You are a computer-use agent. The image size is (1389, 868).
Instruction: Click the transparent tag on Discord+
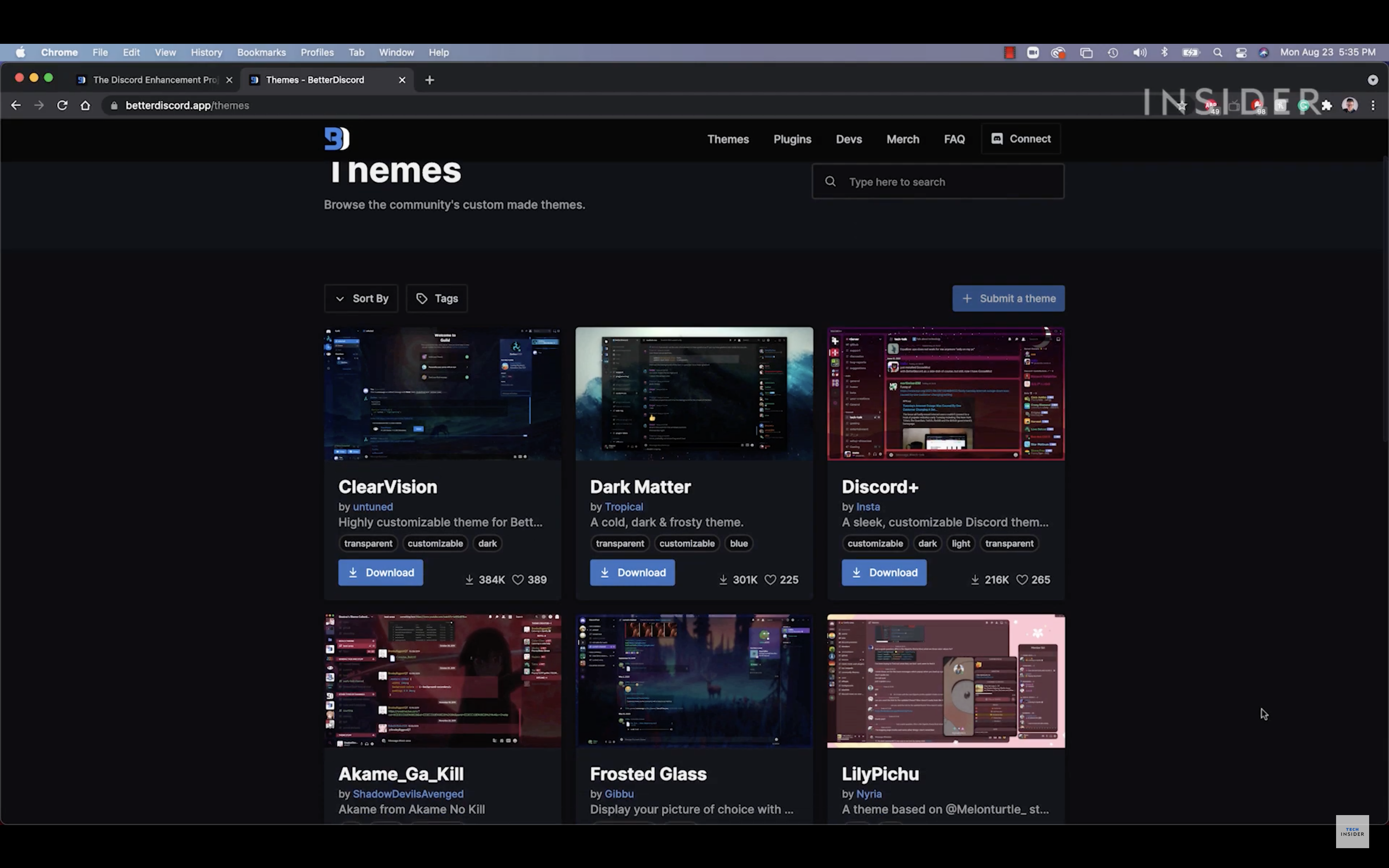(1009, 544)
